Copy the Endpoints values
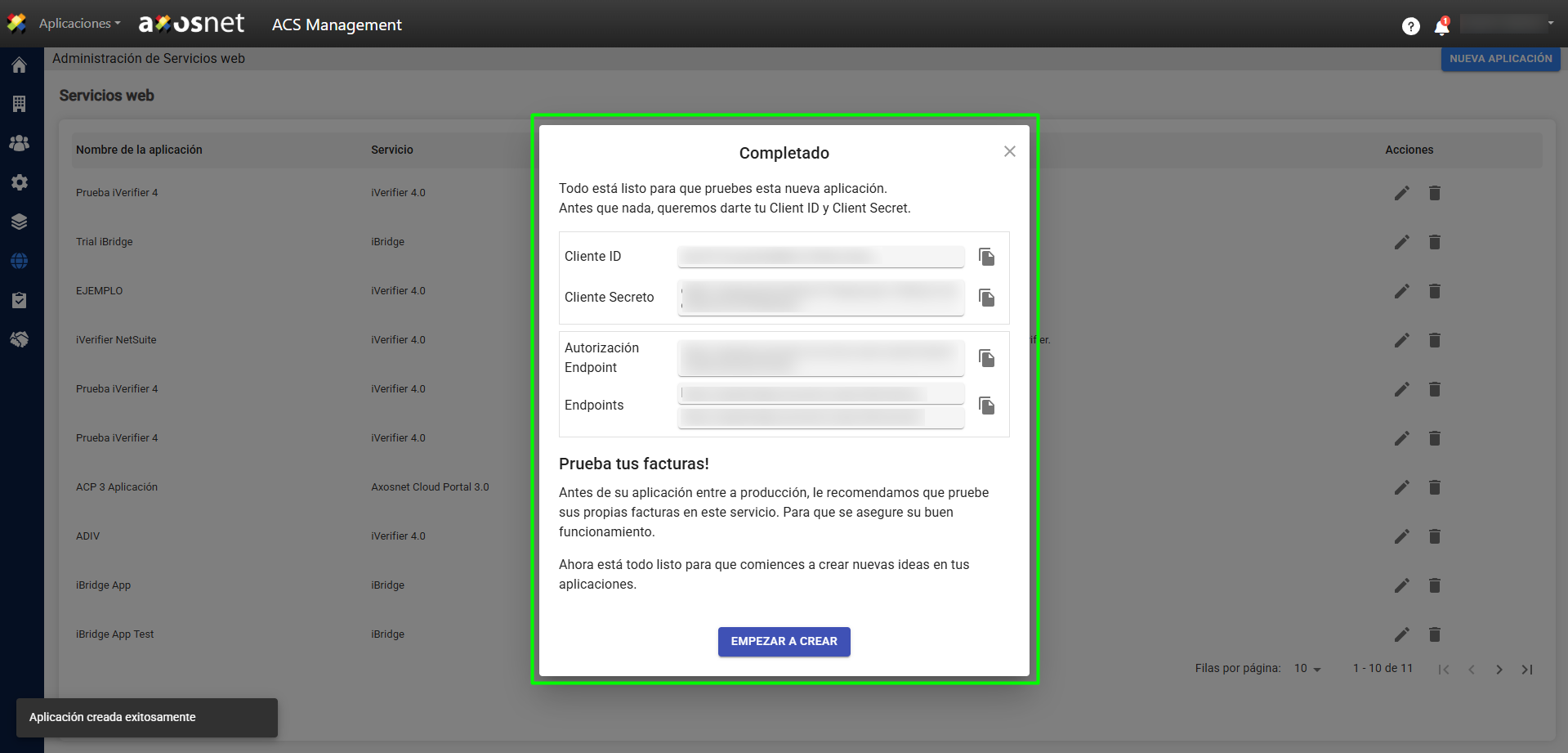Screen dimensions: 1568x753 tap(986, 406)
